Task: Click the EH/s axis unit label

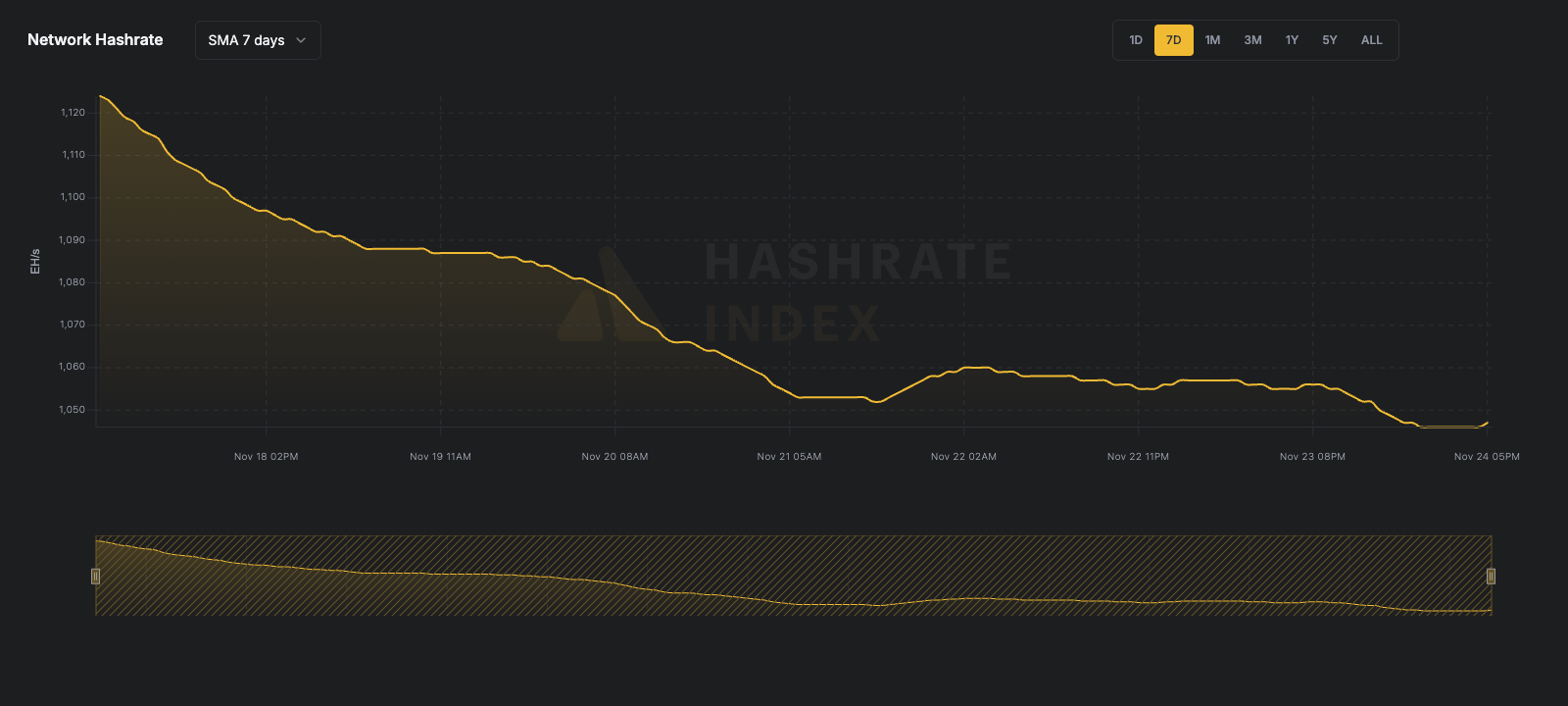Action: click(35, 261)
